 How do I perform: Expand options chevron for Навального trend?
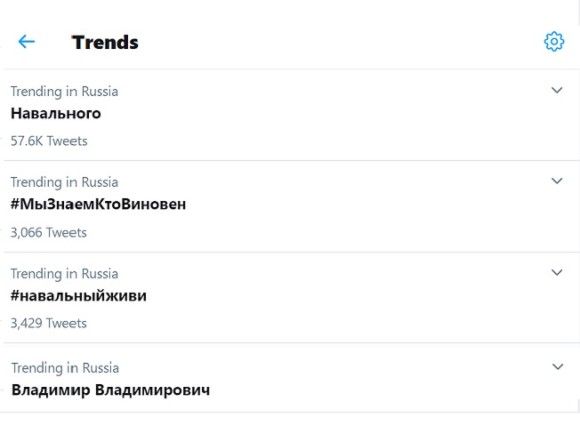click(557, 90)
